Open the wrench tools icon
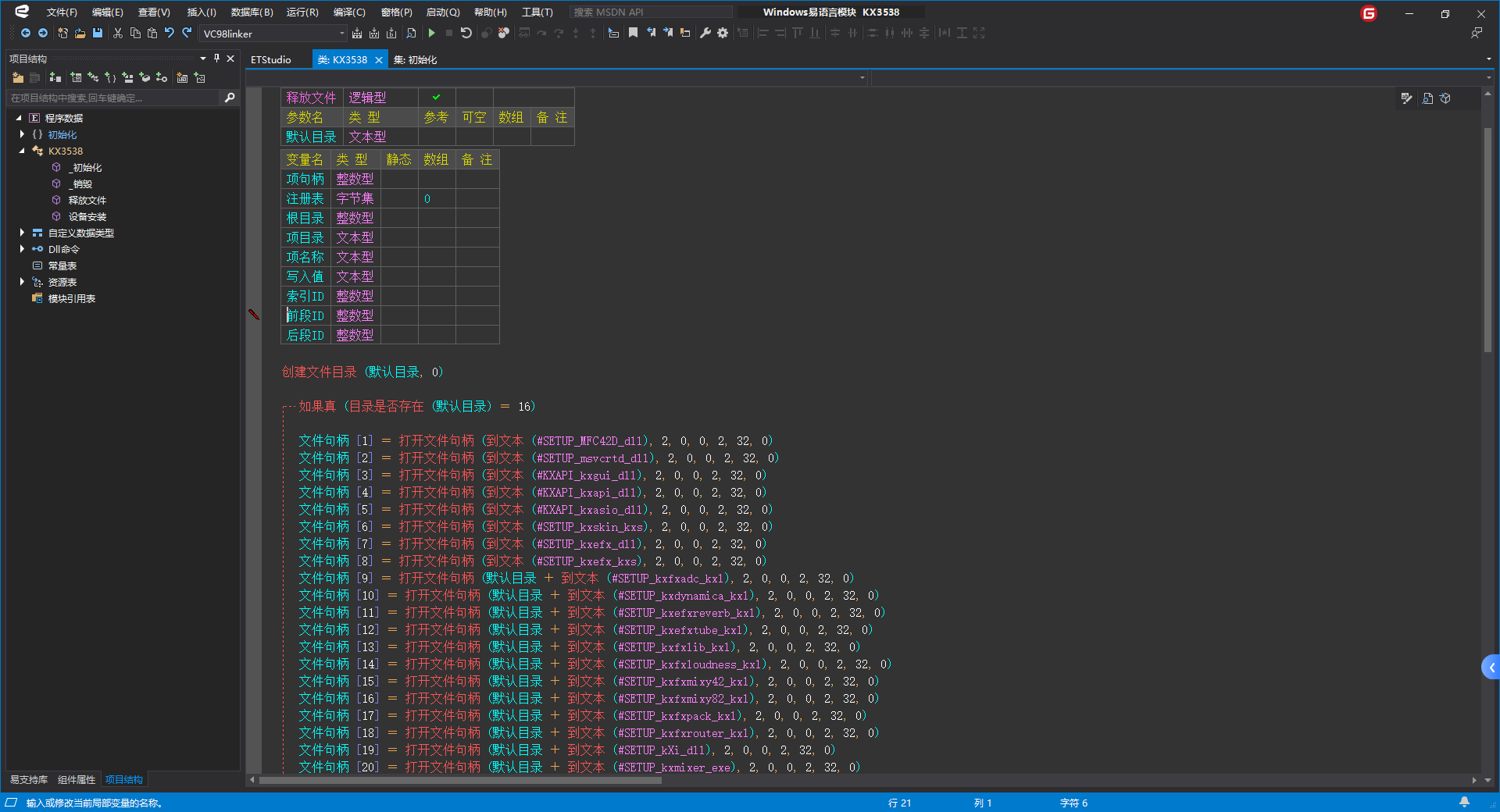 pyautogui.click(x=705, y=33)
